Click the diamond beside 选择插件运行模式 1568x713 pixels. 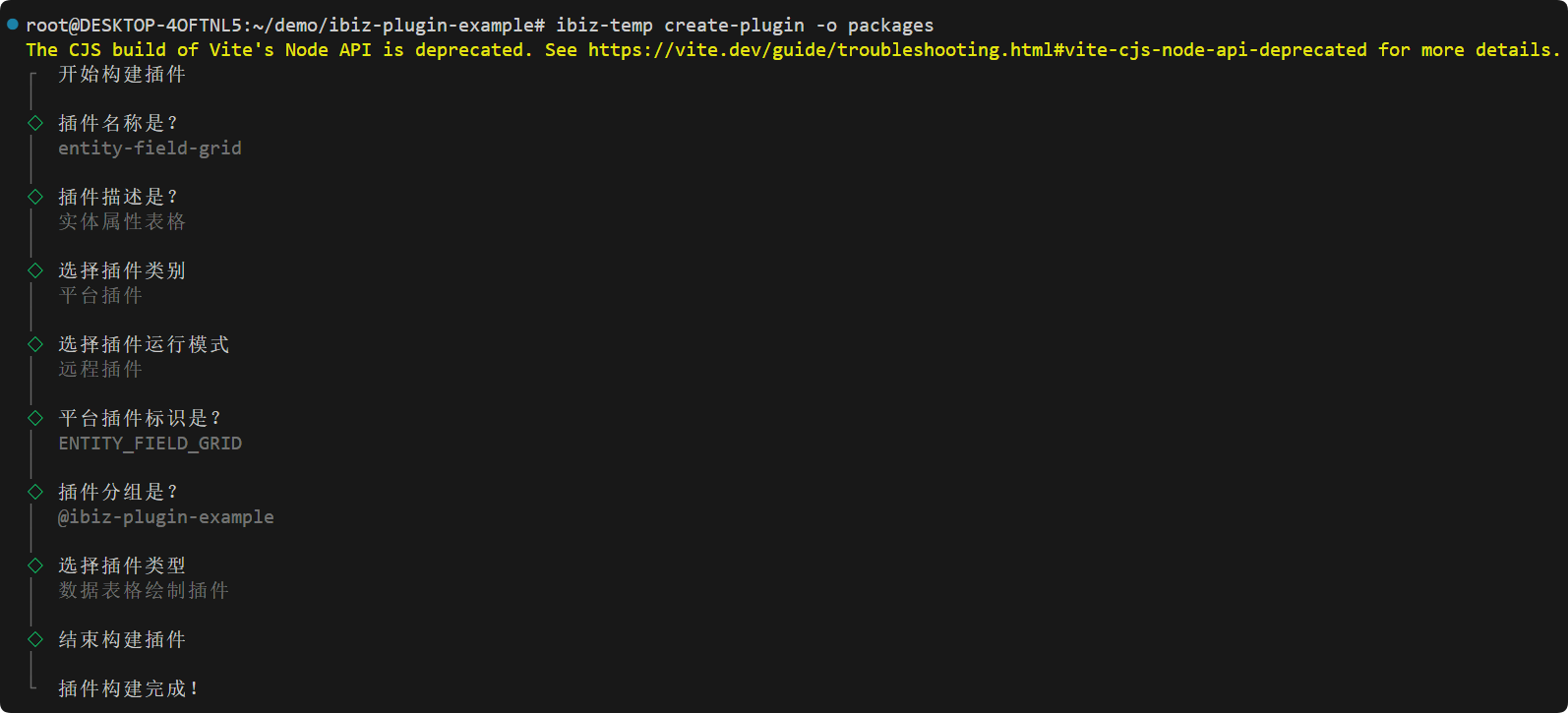point(35,344)
